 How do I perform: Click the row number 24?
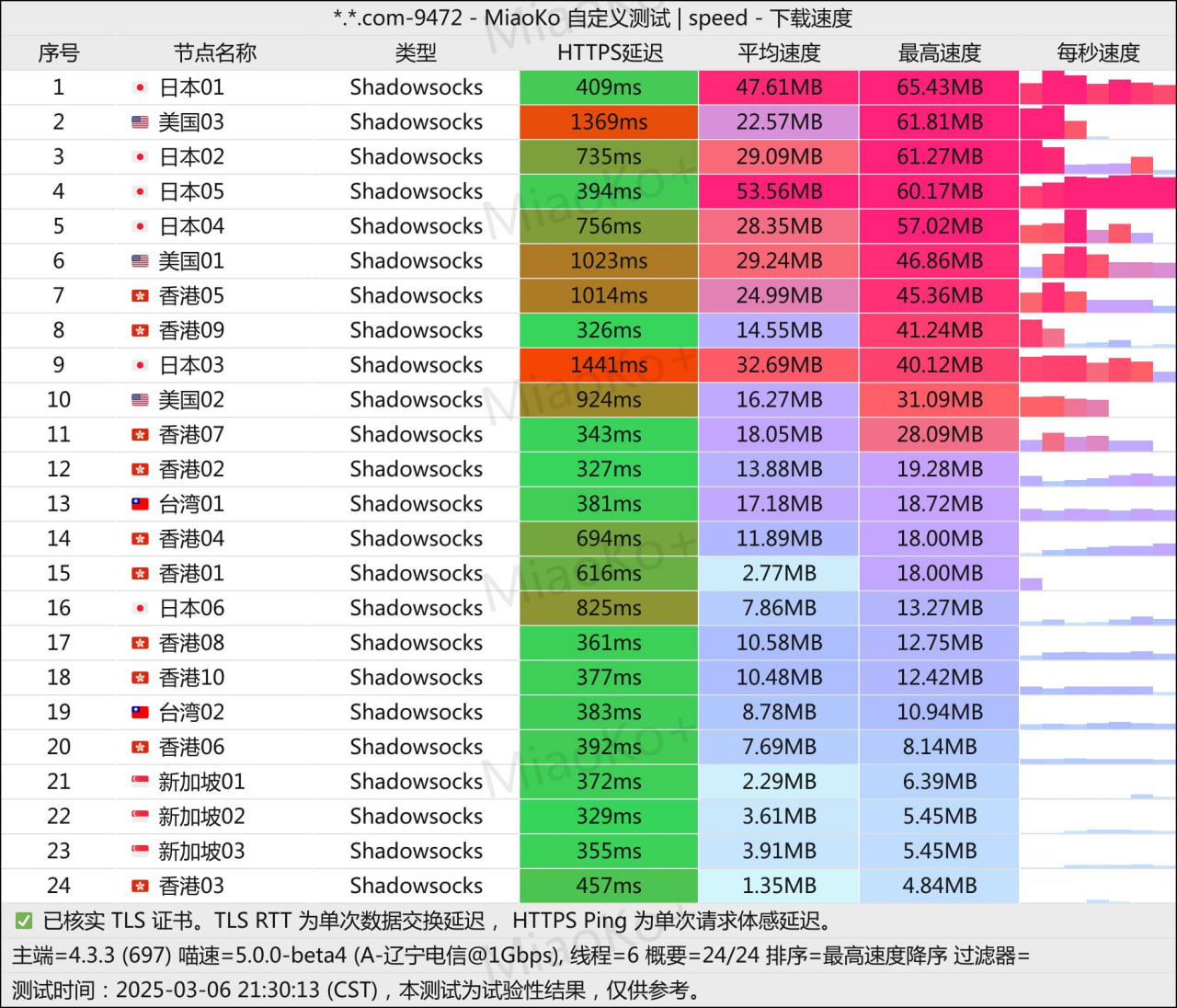[59, 886]
